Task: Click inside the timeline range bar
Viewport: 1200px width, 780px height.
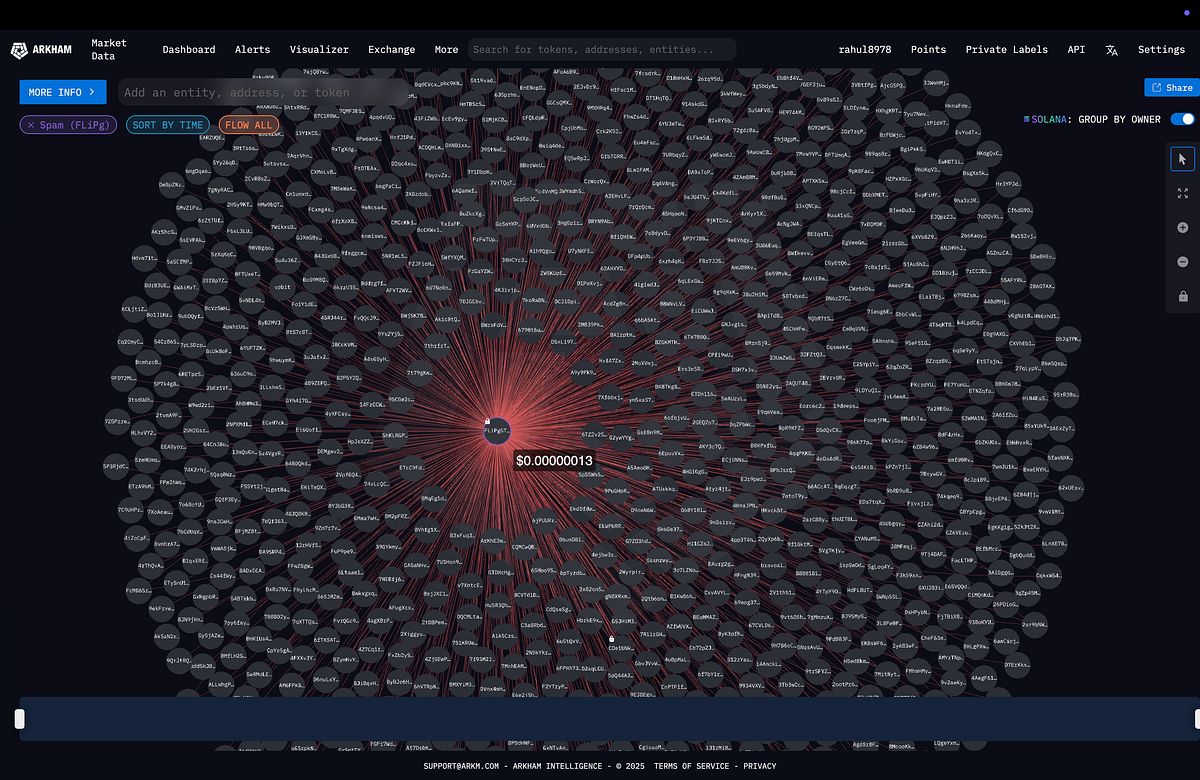Action: tap(608, 719)
